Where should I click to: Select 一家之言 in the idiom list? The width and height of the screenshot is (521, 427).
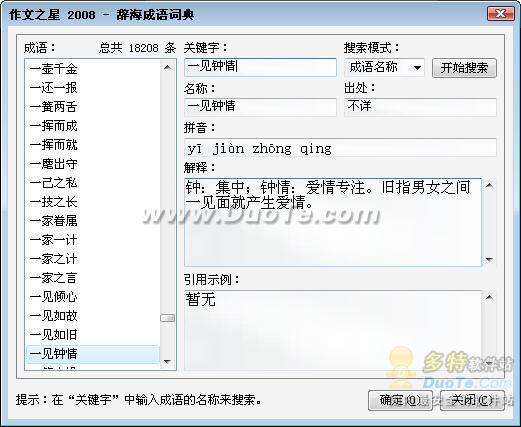click(x=93, y=278)
